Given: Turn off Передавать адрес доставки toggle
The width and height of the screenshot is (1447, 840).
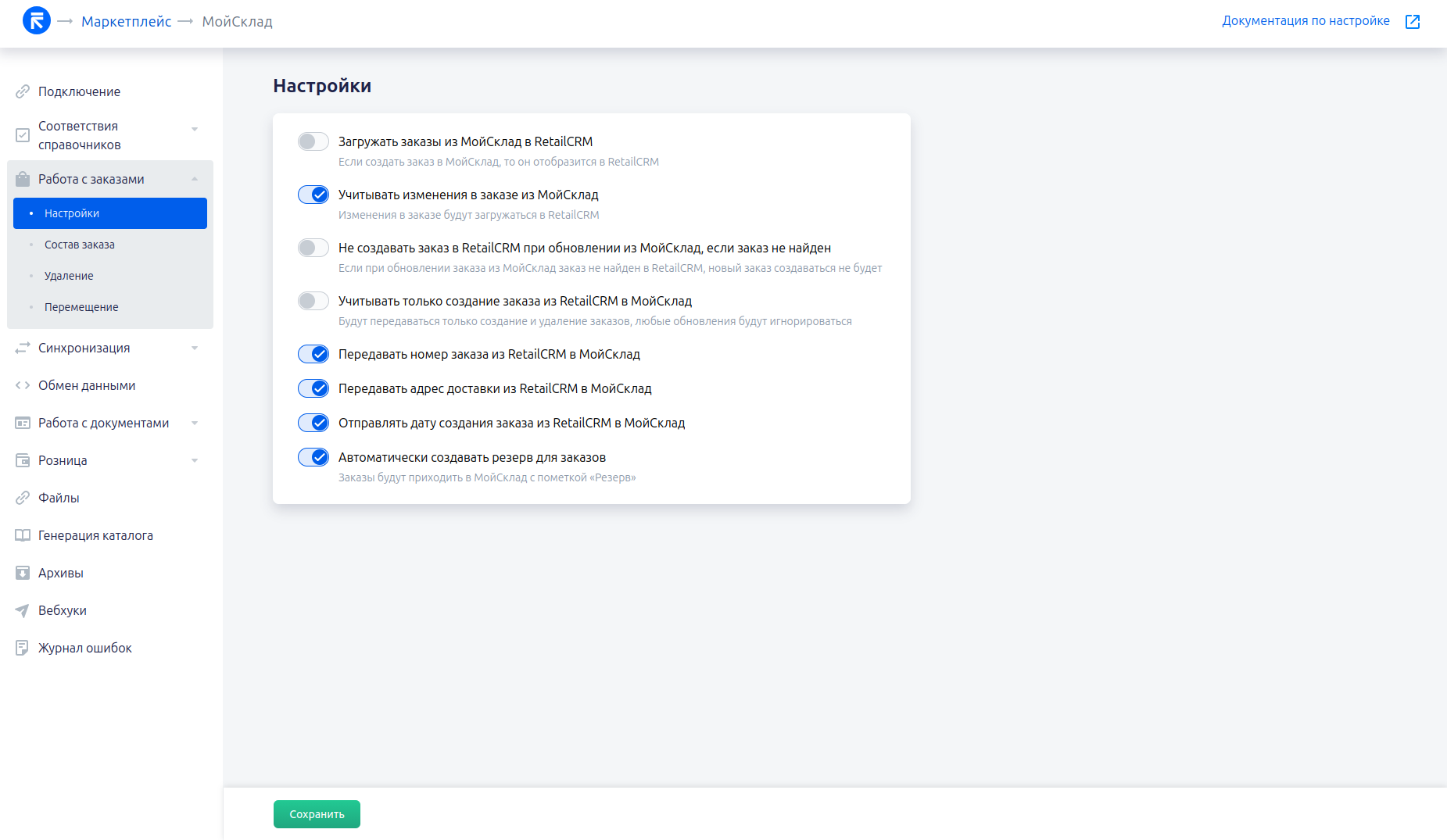Looking at the screenshot, I should (313, 388).
